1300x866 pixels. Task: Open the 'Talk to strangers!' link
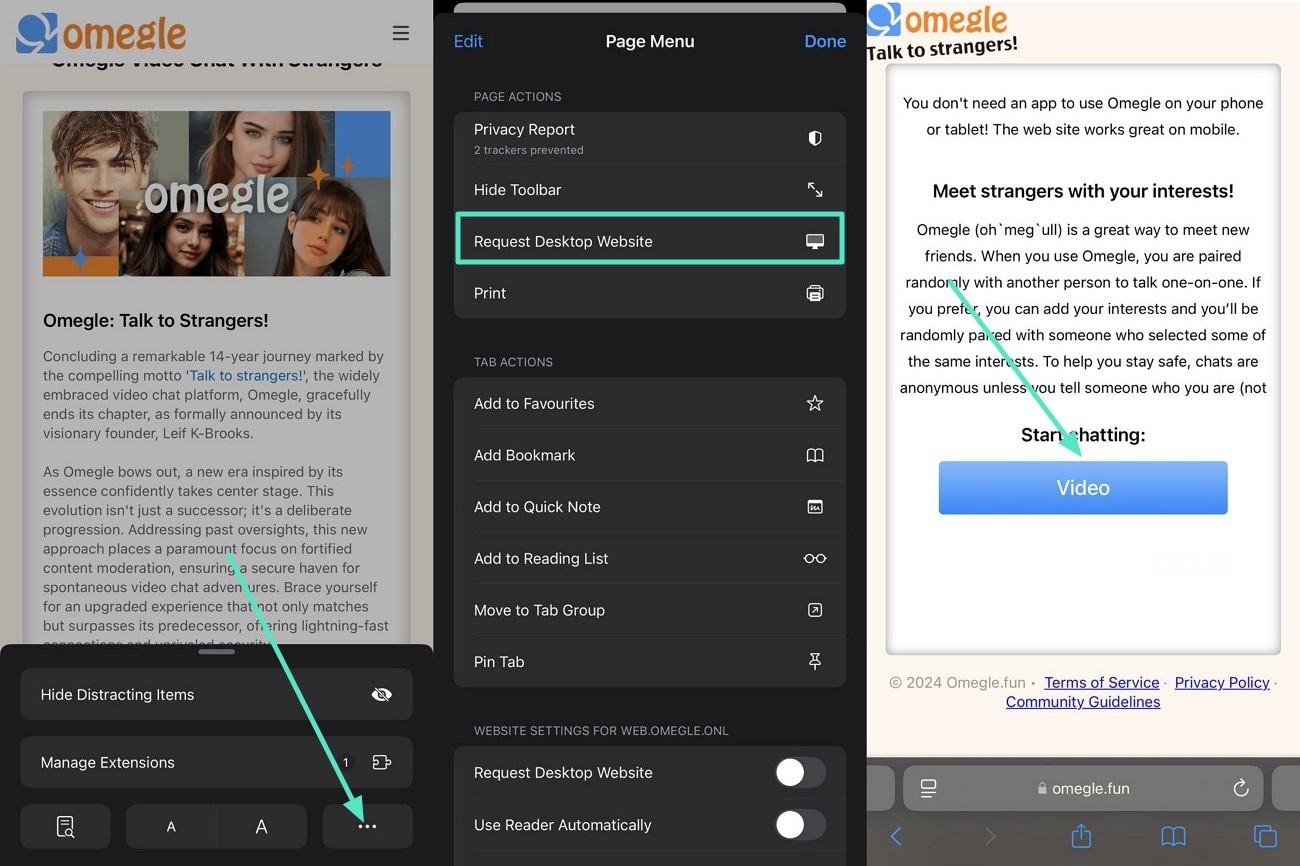(x=246, y=376)
